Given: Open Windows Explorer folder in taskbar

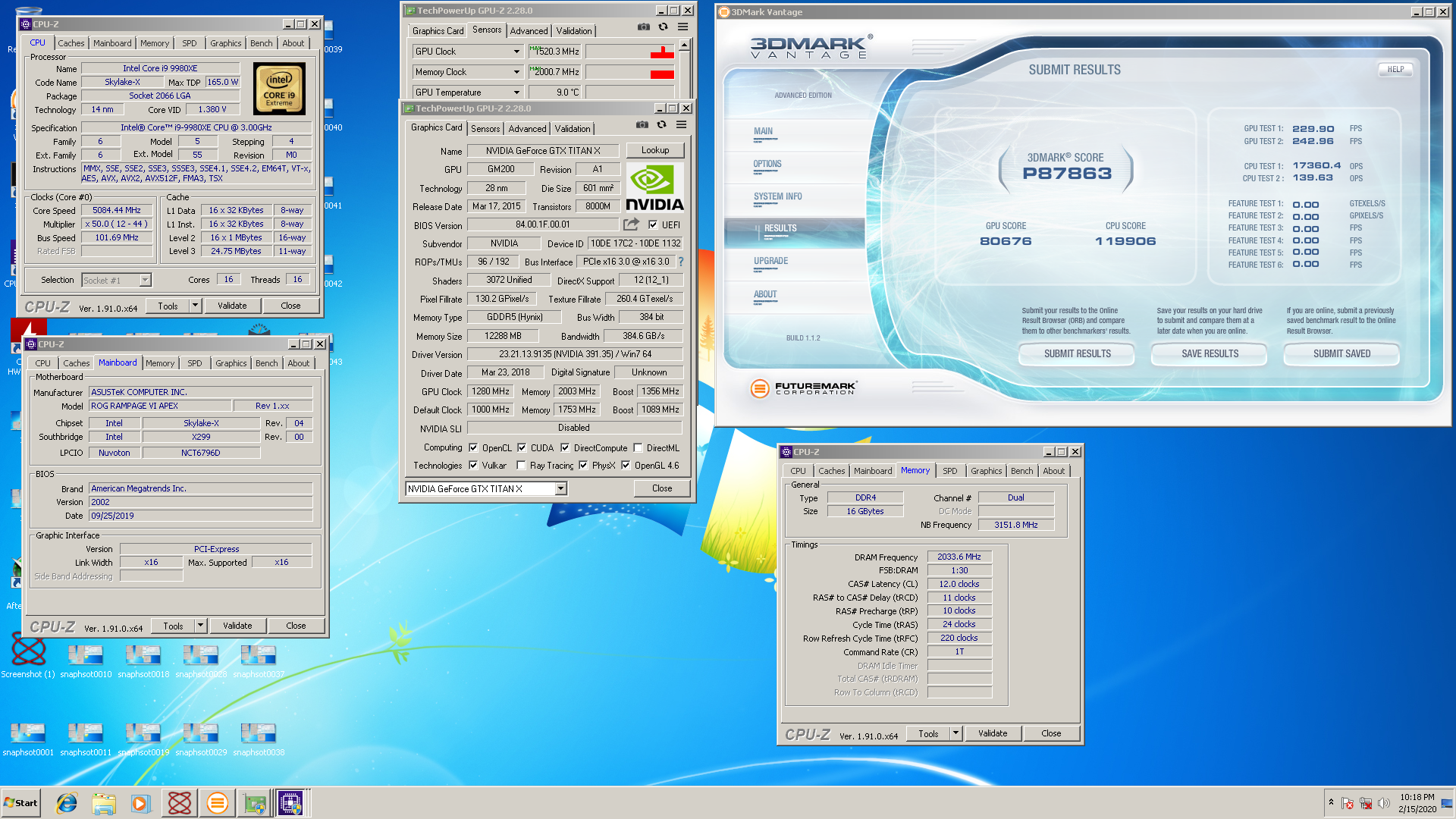Looking at the screenshot, I should point(104,803).
